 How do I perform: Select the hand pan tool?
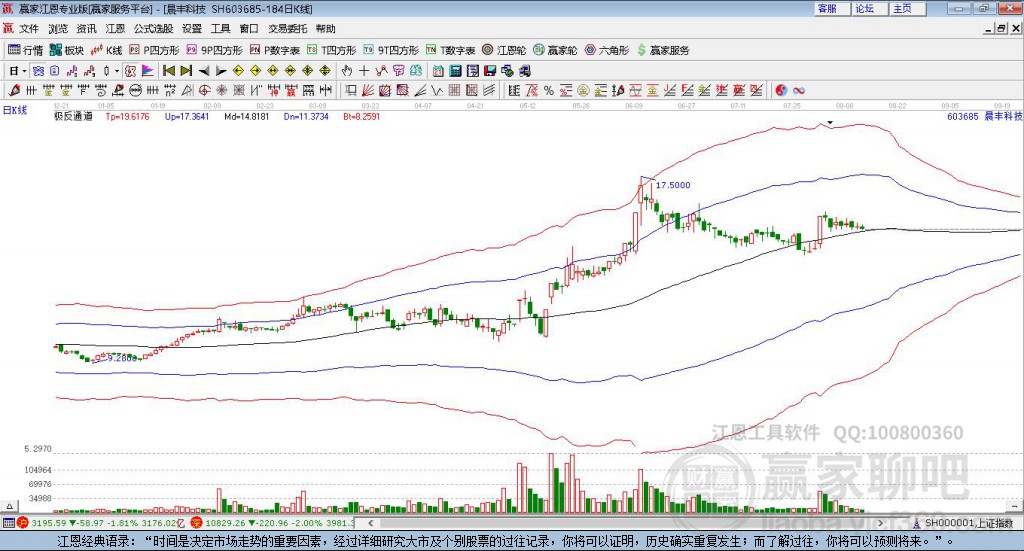[x=347, y=71]
